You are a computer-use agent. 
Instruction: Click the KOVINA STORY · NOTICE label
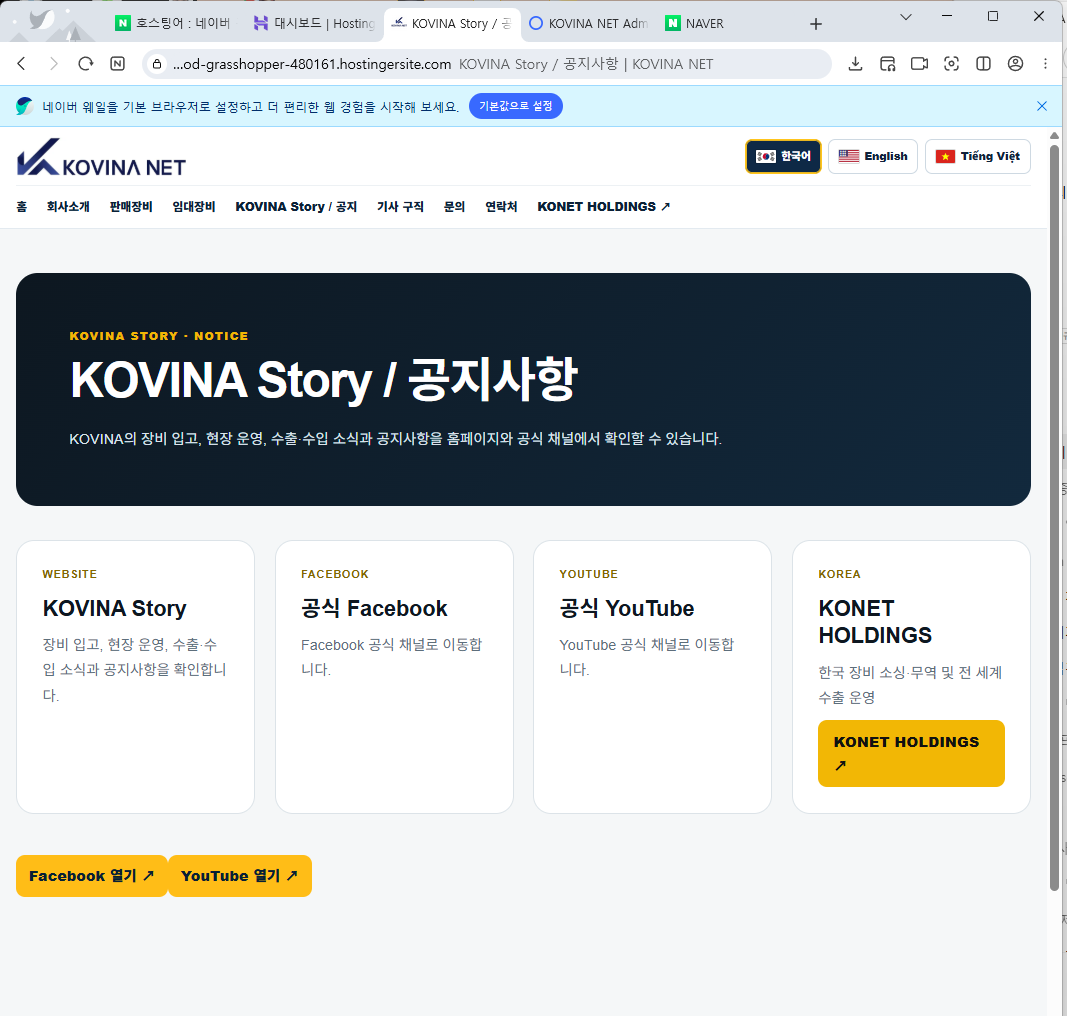tap(159, 336)
